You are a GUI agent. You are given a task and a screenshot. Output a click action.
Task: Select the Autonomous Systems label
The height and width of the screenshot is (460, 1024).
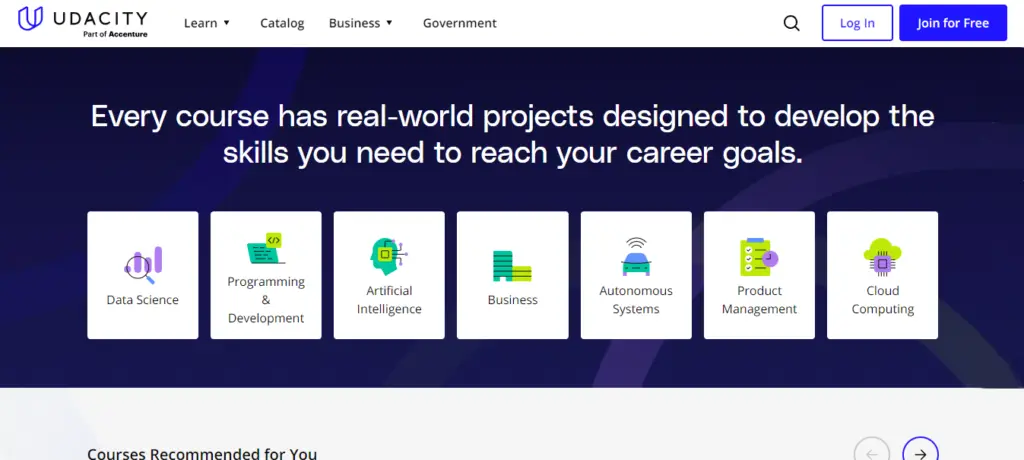click(x=636, y=300)
